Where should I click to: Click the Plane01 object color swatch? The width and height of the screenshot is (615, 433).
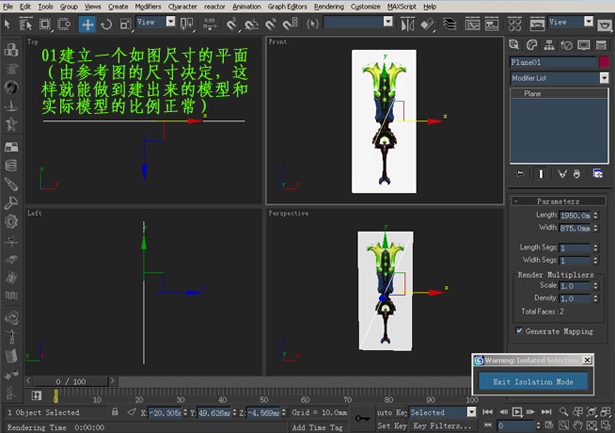pos(604,61)
